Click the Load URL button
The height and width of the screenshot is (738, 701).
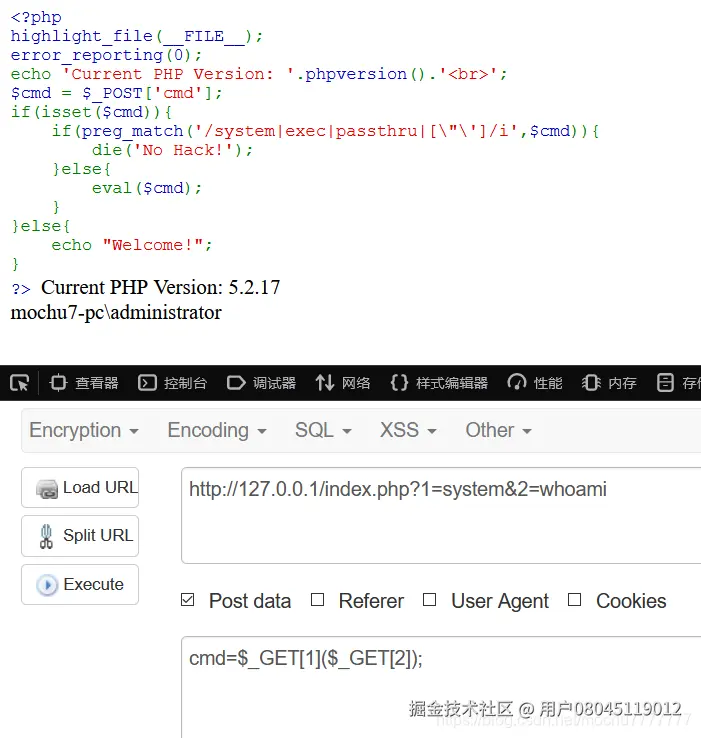point(80,488)
